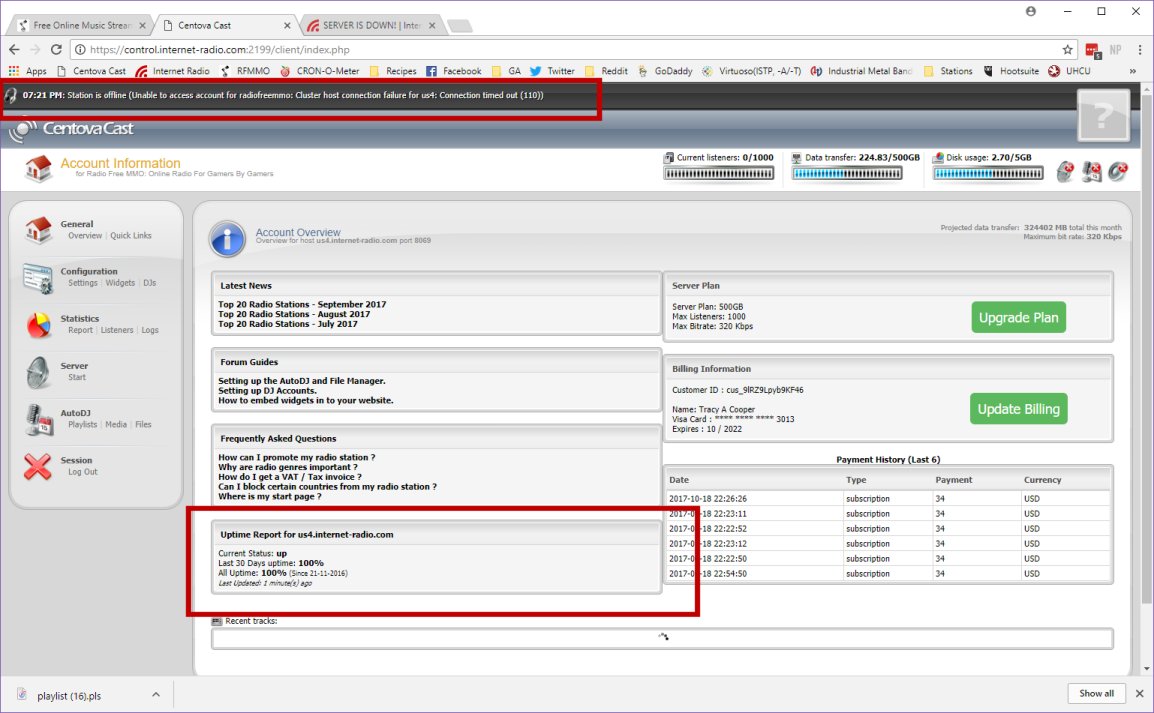This screenshot has height=713, width=1154.
Task: Click the Configuration panel icon in sidebar
Action: [38, 277]
